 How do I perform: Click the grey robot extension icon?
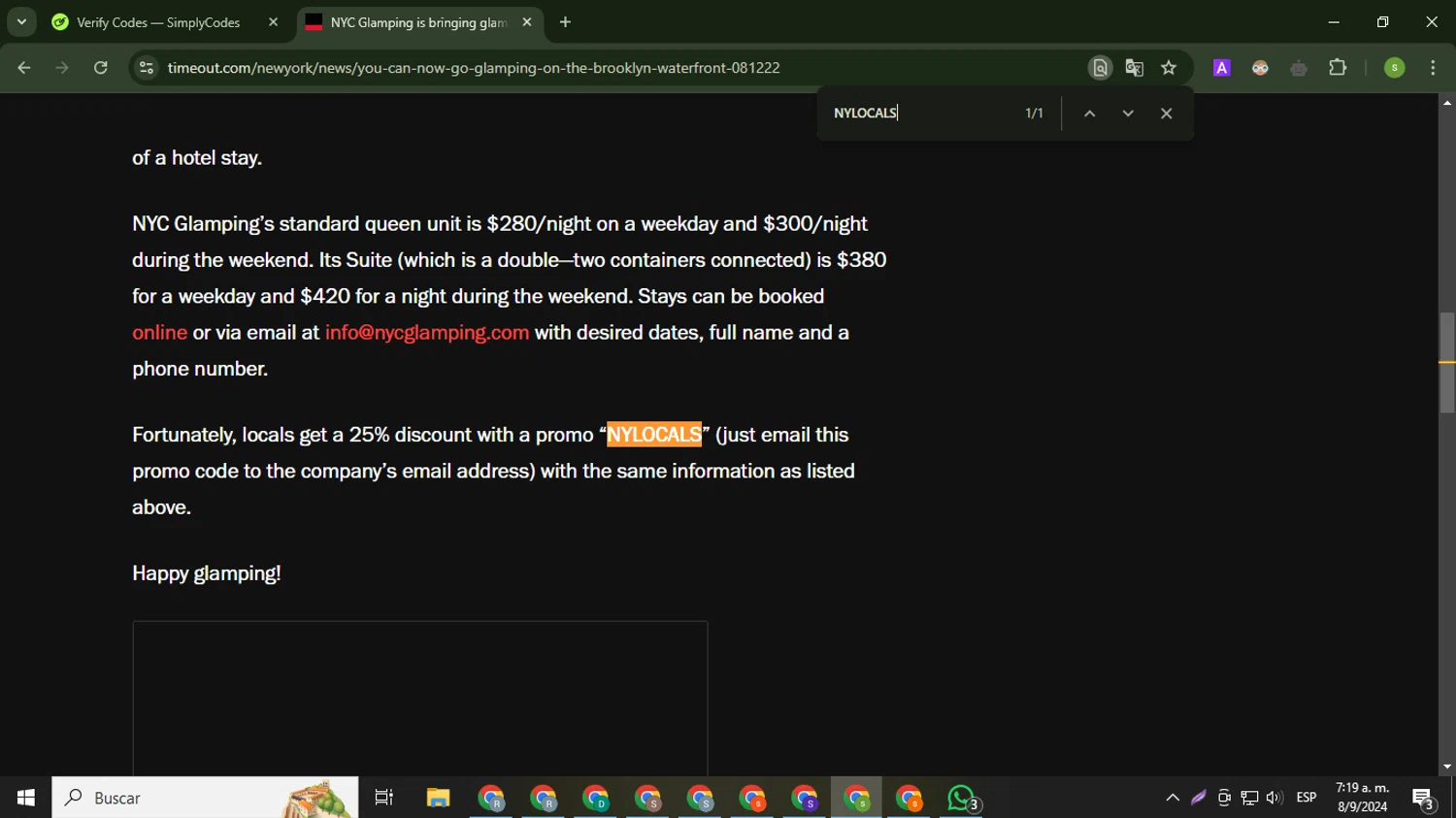point(1299,68)
